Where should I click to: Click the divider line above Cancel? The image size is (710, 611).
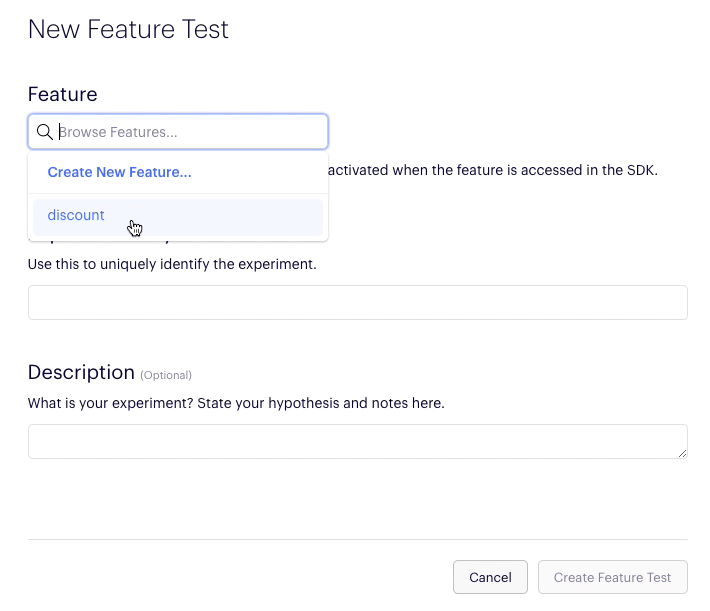(357, 540)
